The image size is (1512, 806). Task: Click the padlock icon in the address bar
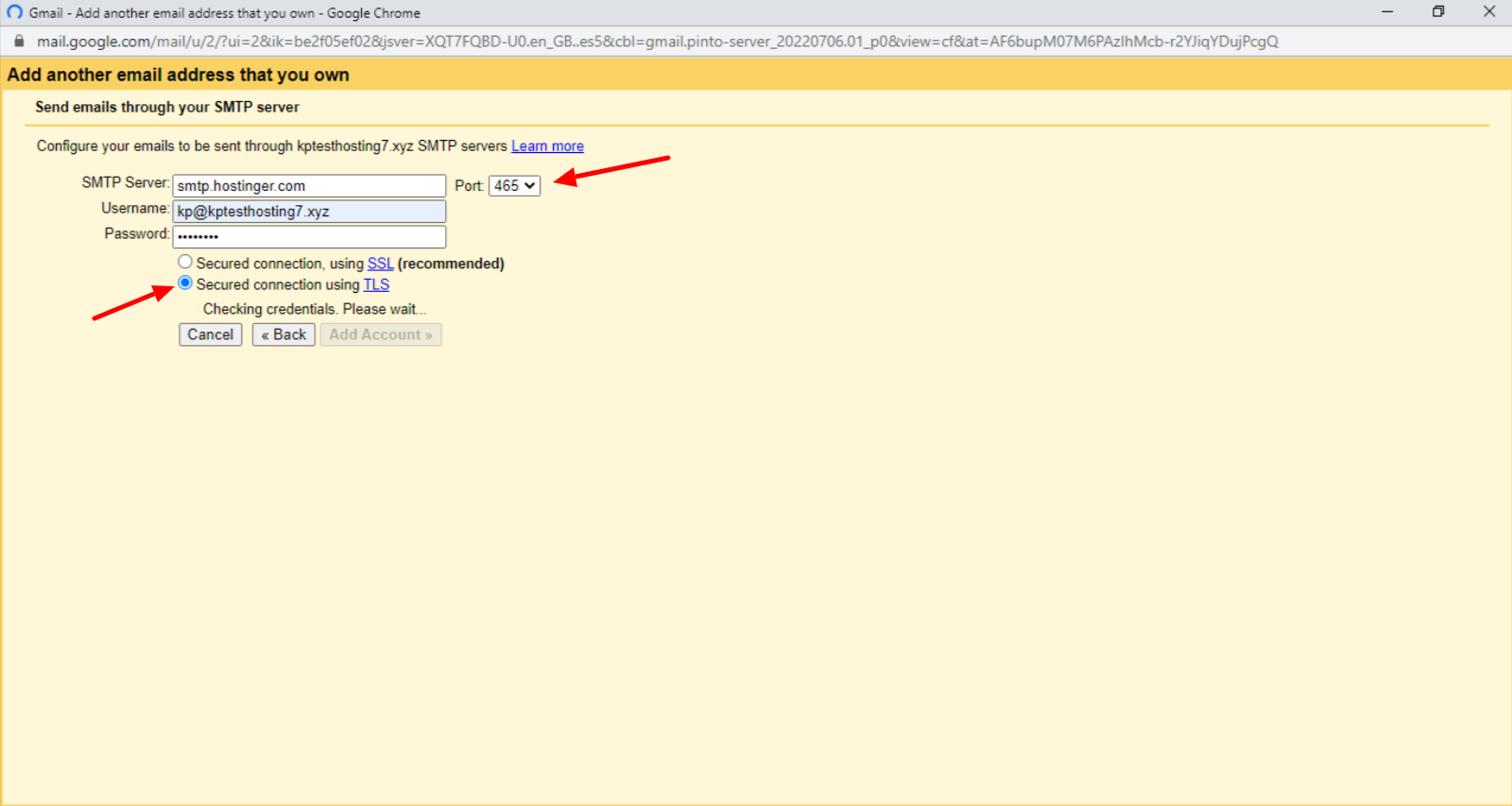[18, 42]
